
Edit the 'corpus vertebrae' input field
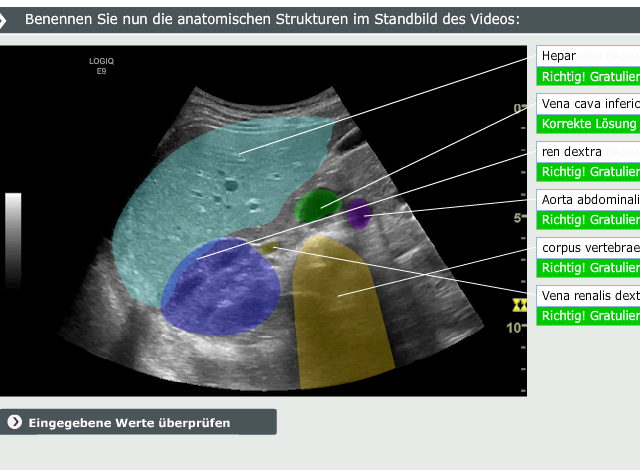(x=588, y=247)
